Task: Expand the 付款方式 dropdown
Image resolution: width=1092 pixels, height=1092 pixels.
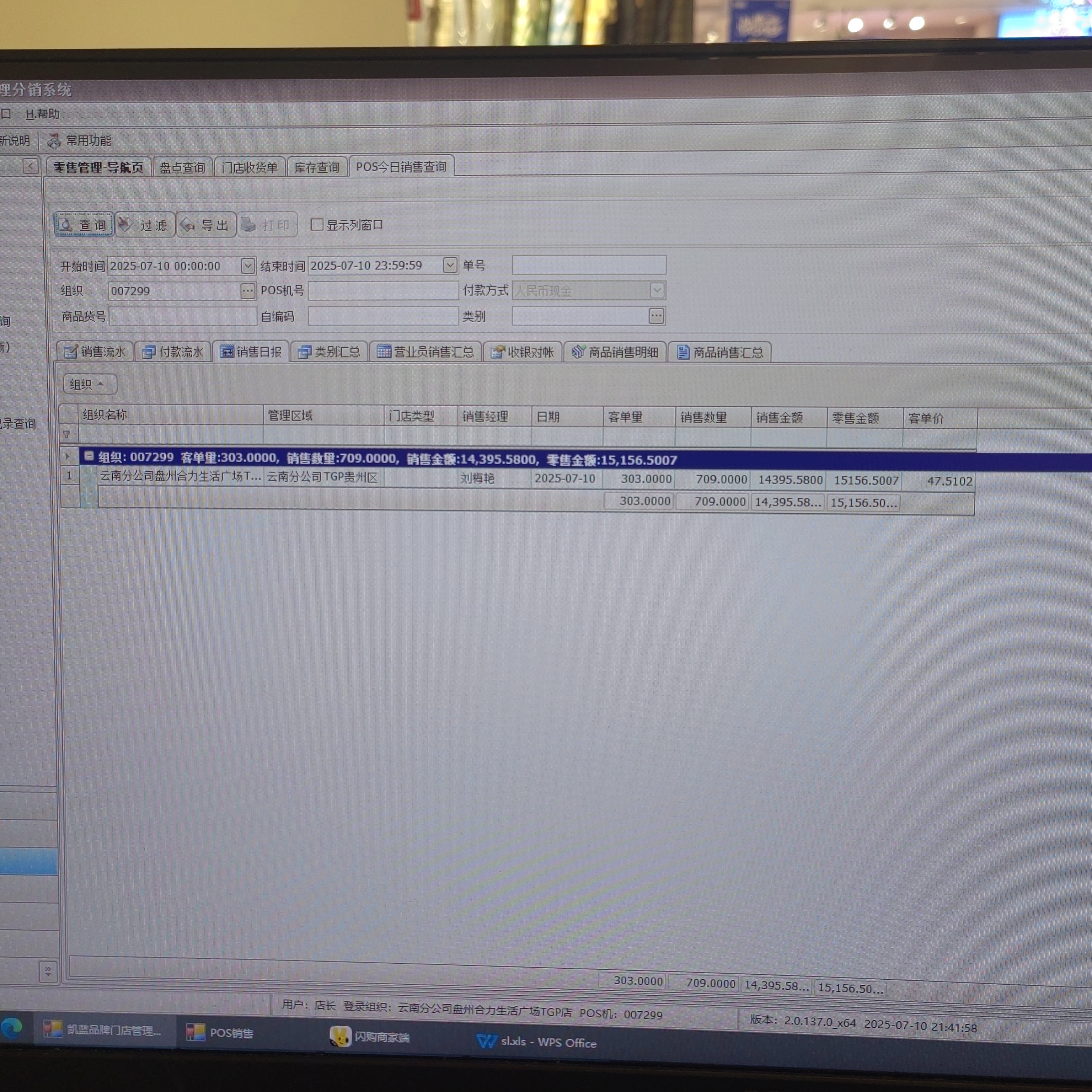Action: [656, 290]
